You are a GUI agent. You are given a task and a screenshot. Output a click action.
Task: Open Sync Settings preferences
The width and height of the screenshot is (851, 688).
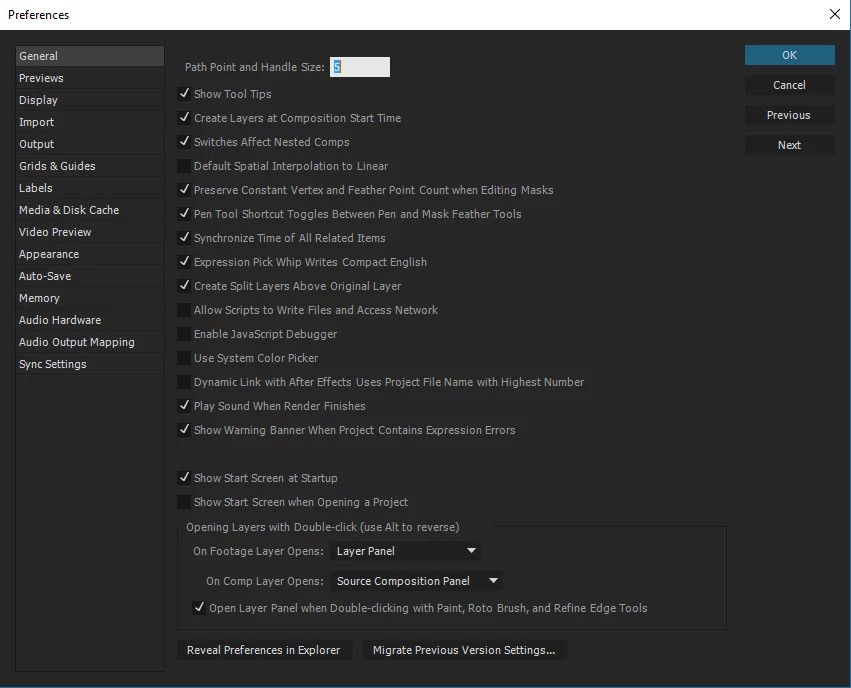pyautogui.click(x=90, y=364)
